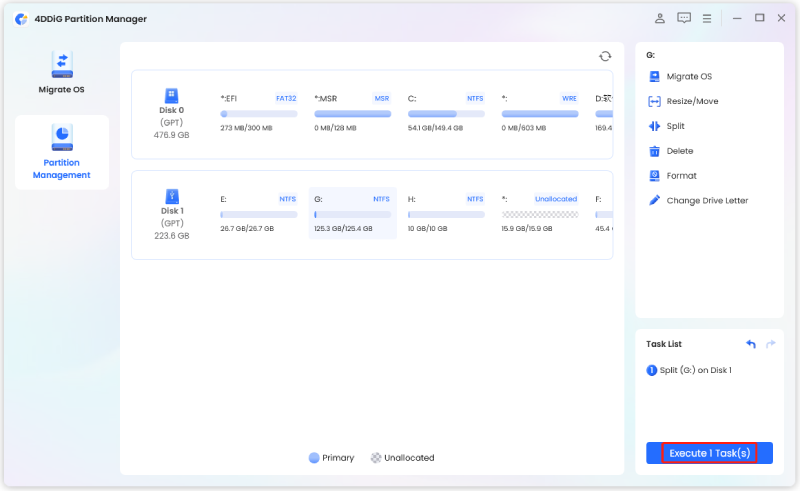
Task: Click the Unallocated legend swatch
Action: tap(376, 458)
